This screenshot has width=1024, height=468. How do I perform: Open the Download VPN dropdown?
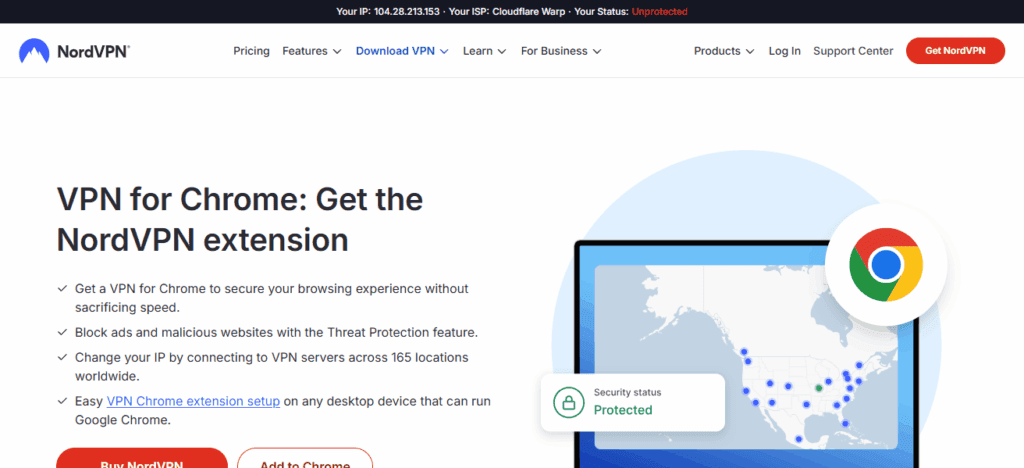tap(402, 51)
